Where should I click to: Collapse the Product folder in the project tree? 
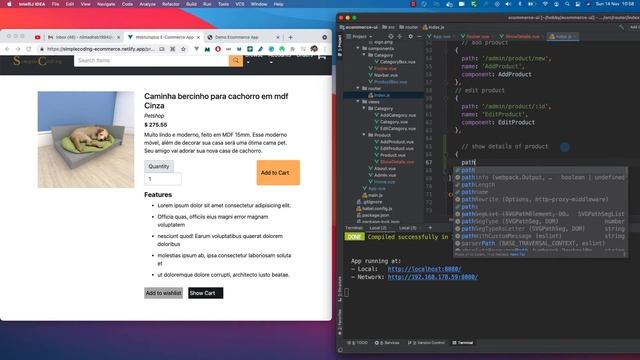(x=364, y=135)
